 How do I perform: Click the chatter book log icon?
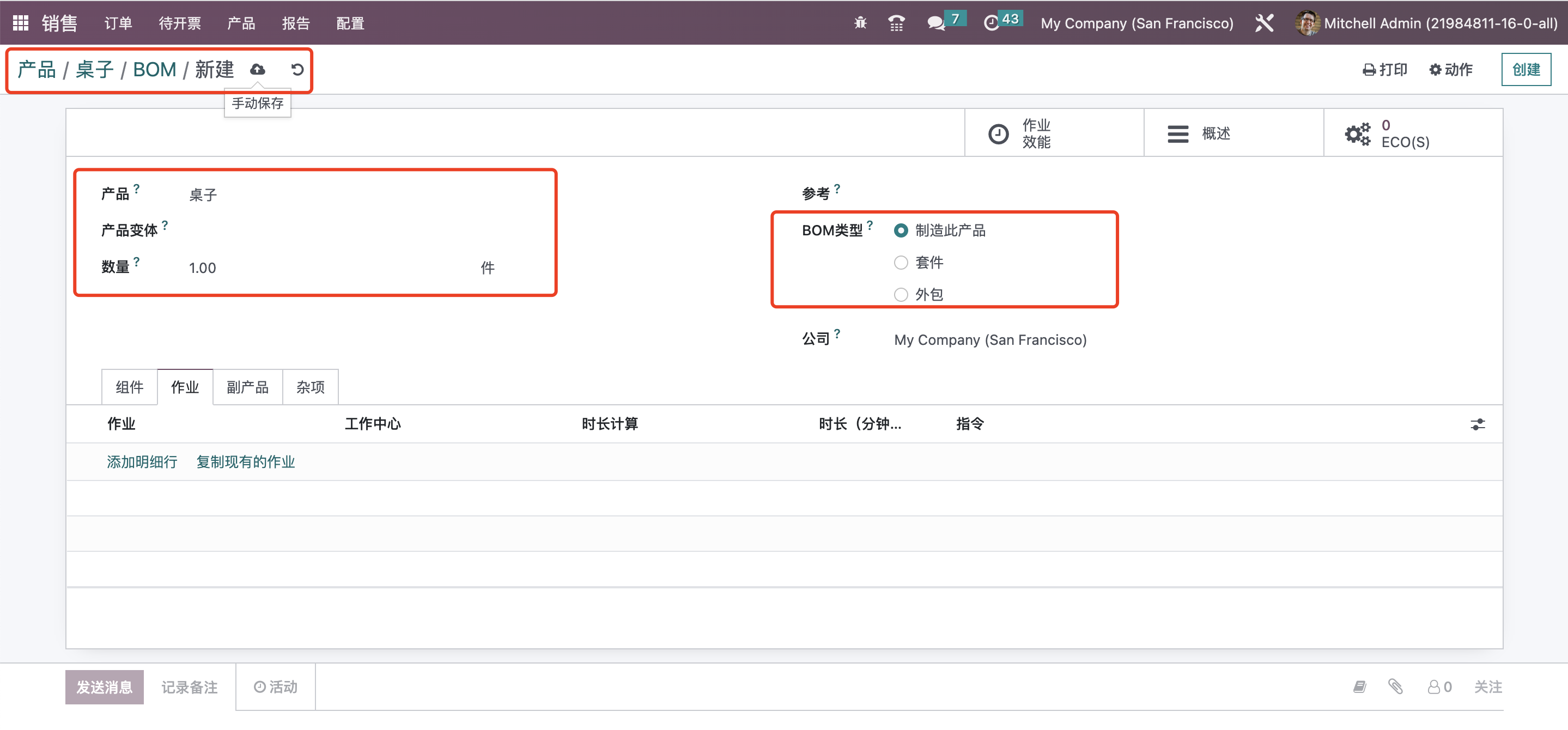point(1360,687)
